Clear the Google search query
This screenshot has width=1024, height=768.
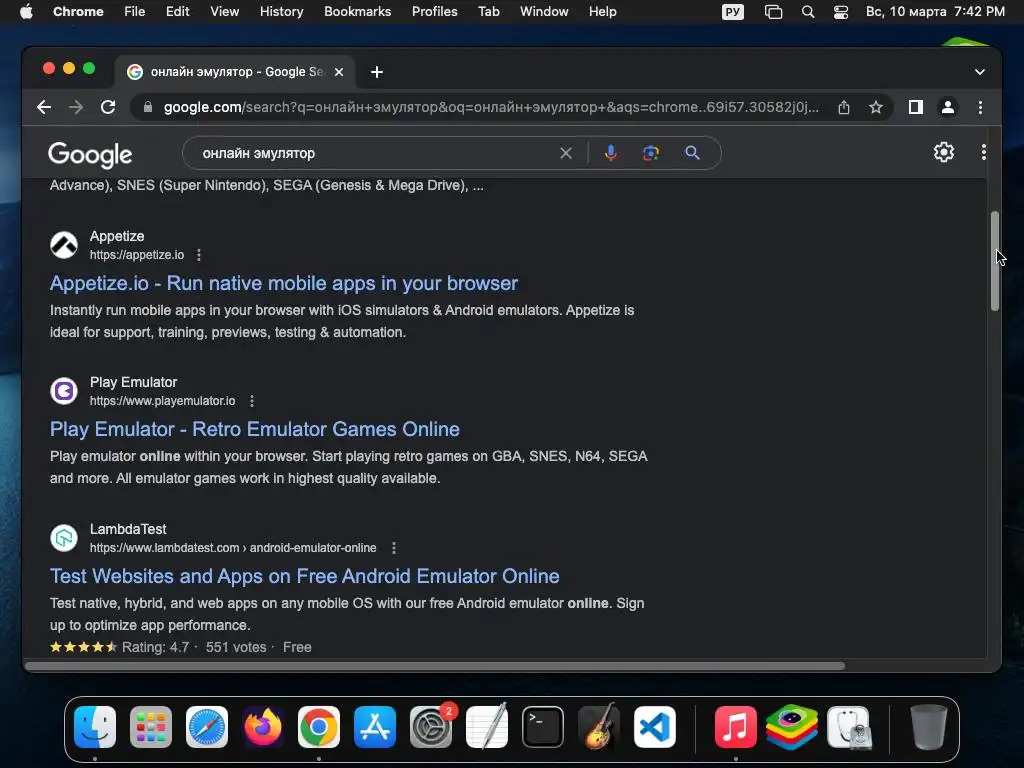(566, 153)
